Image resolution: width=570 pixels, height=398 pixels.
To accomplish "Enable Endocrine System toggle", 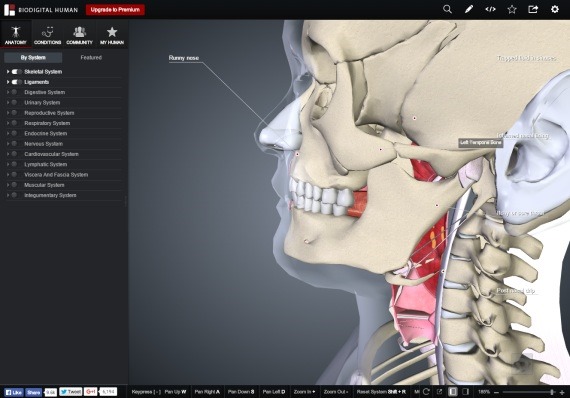I will click(x=15, y=133).
